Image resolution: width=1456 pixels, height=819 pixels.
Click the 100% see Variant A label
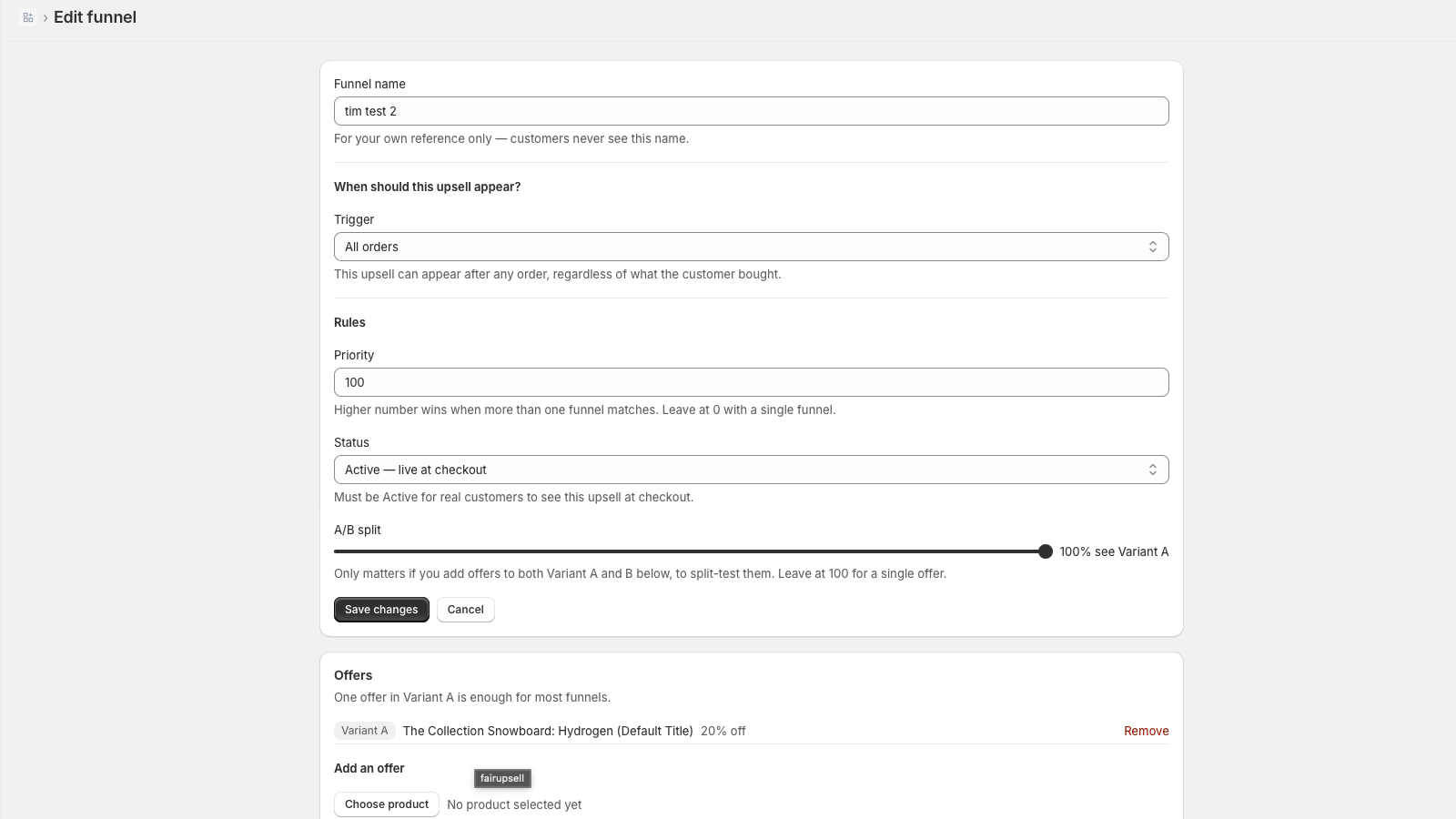(x=1114, y=551)
